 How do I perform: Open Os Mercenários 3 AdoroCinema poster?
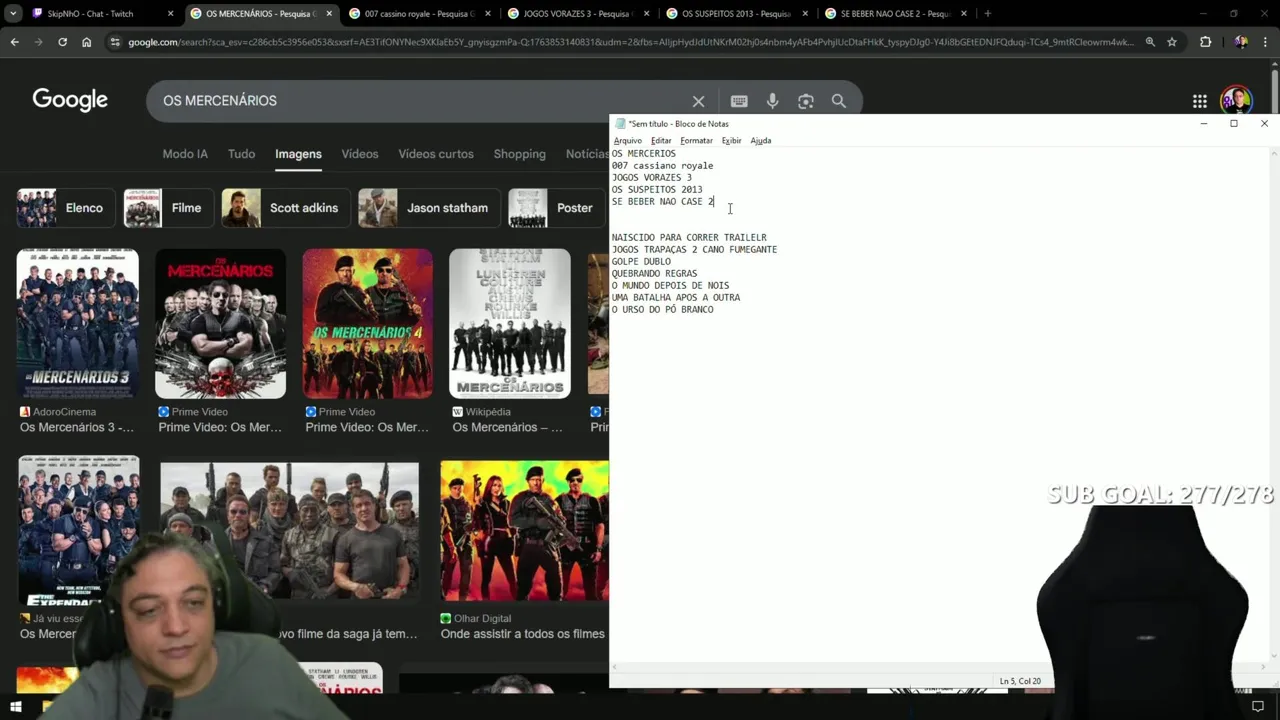(x=77, y=324)
